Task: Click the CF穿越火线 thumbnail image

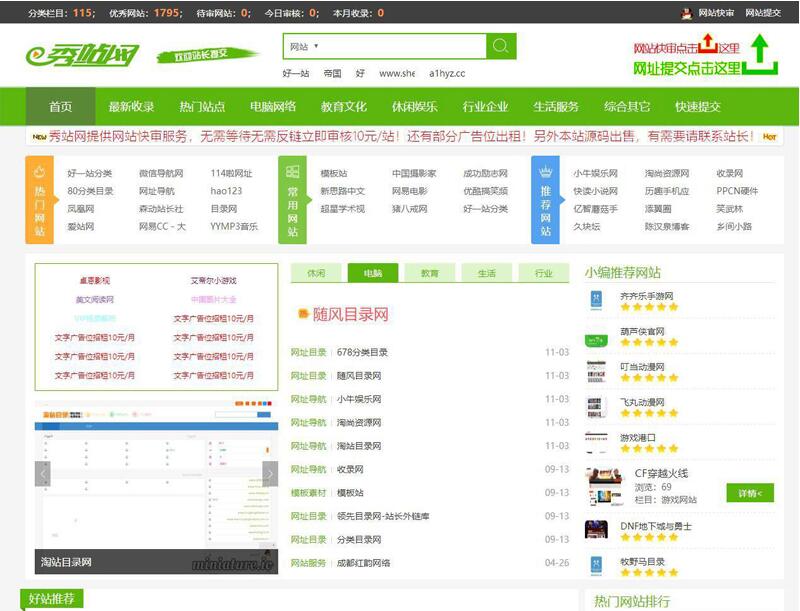Action: click(x=604, y=484)
